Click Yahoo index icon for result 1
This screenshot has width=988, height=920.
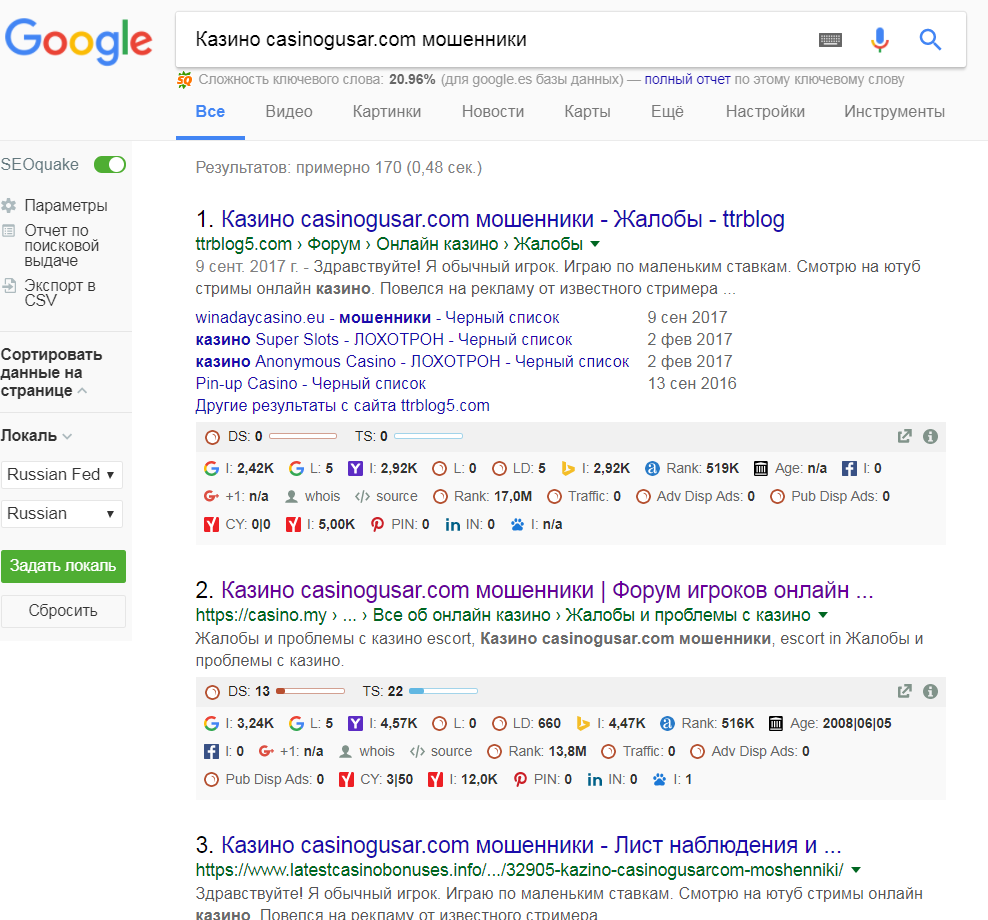point(355,468)
